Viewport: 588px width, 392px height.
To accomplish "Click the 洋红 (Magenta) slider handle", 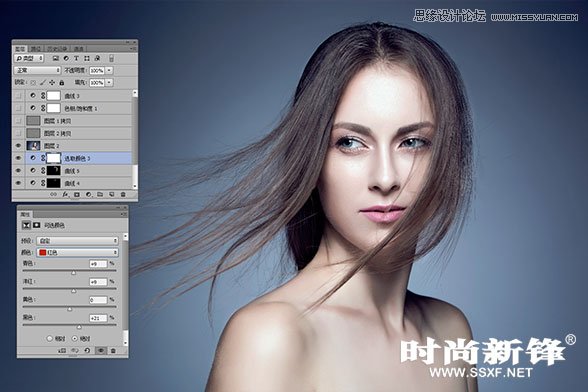I will 74,291.
